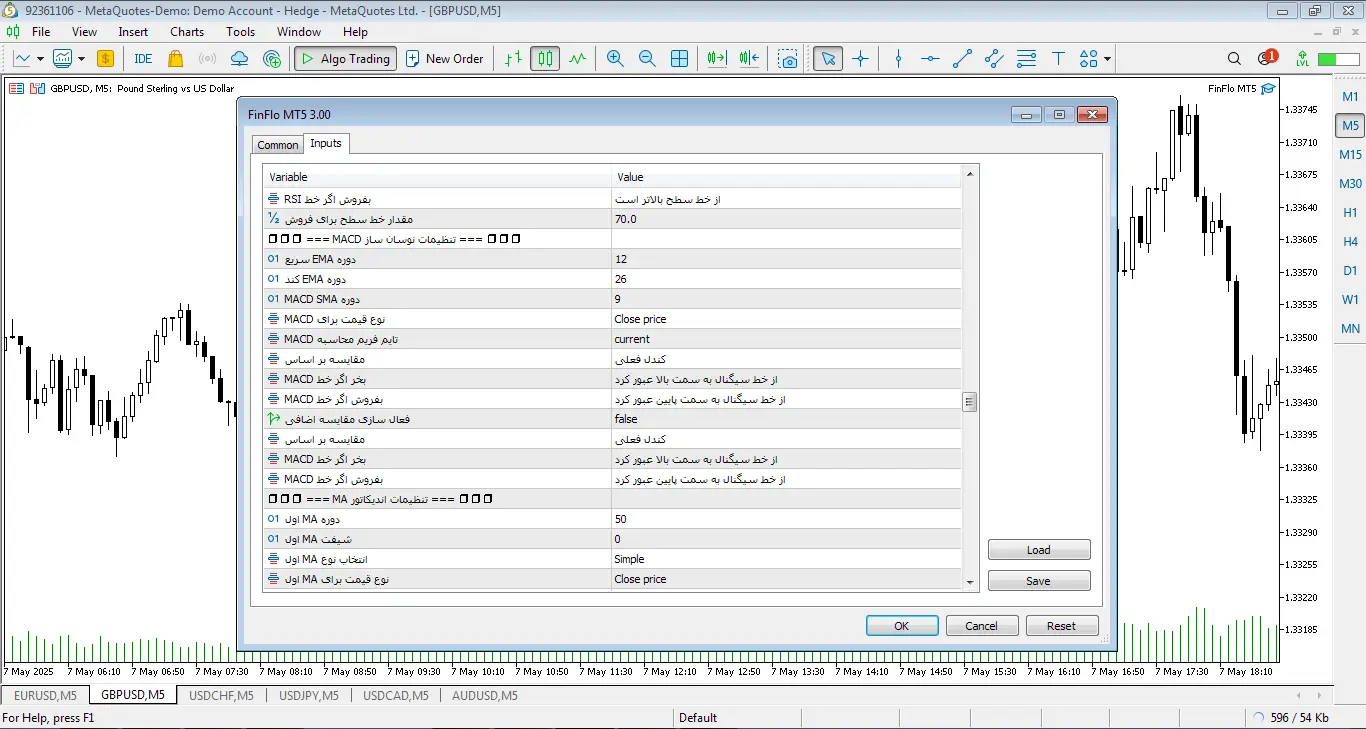
Task: Toggle the false value of فعال سازی مقایسه اضافی
Action: tap(786, 419)
